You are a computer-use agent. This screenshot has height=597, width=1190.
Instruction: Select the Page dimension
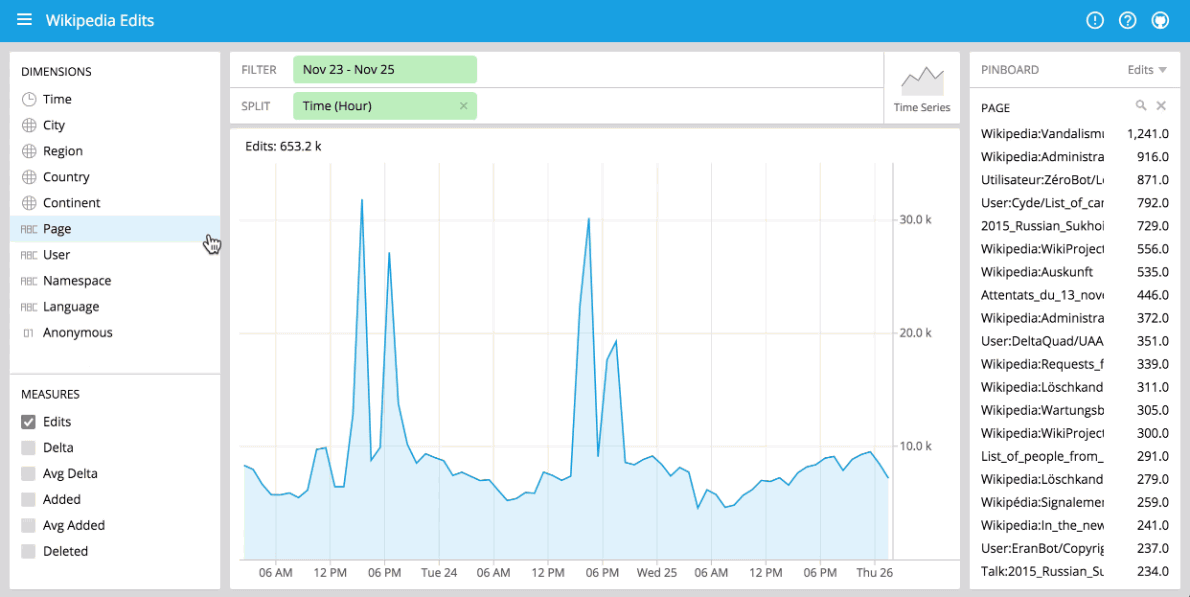[115, 229]
